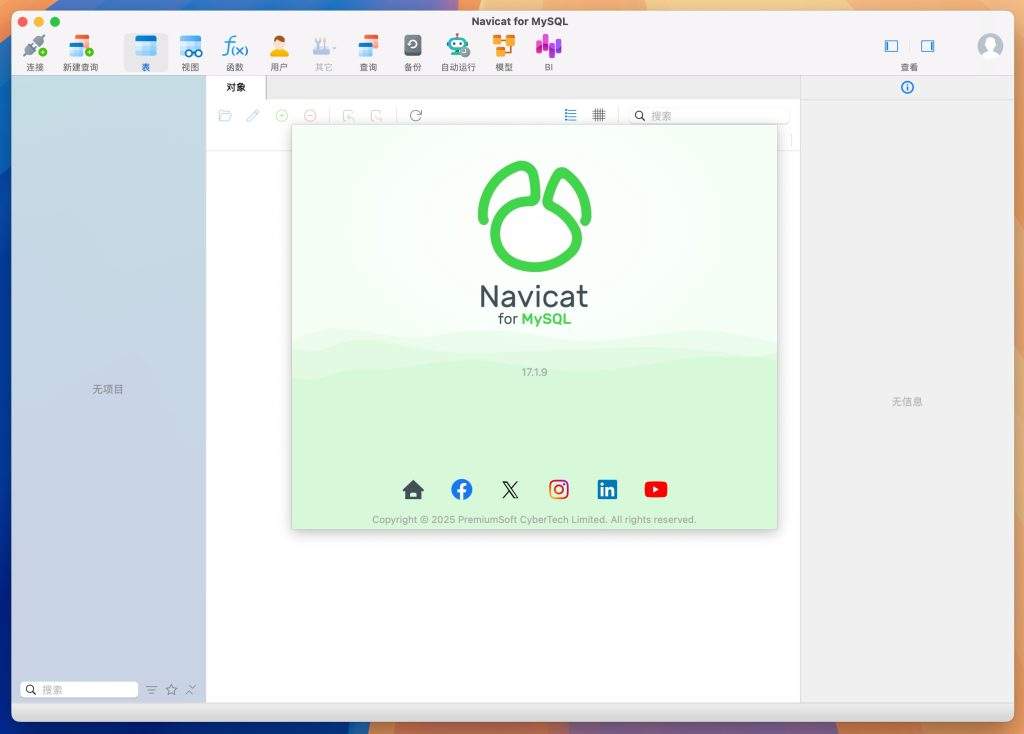Toggle the right information pane visibility
1024x734 pixels.
click(927, 46)
